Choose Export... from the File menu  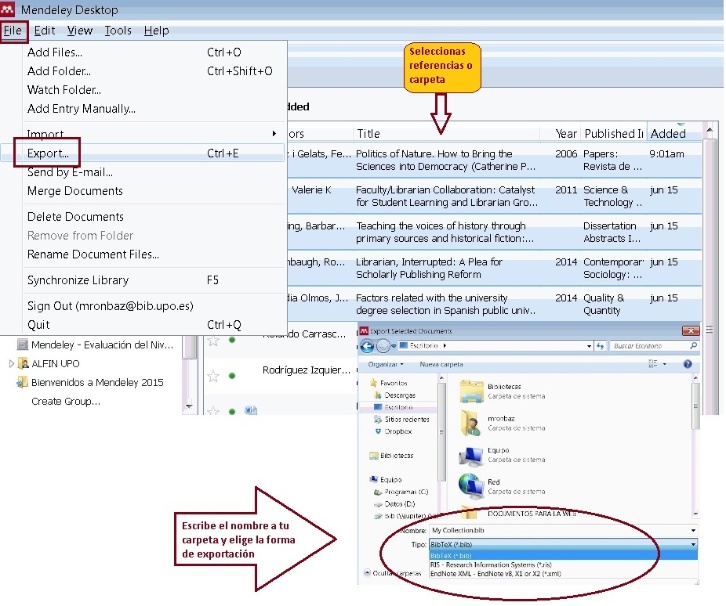[x=143, y=153]
